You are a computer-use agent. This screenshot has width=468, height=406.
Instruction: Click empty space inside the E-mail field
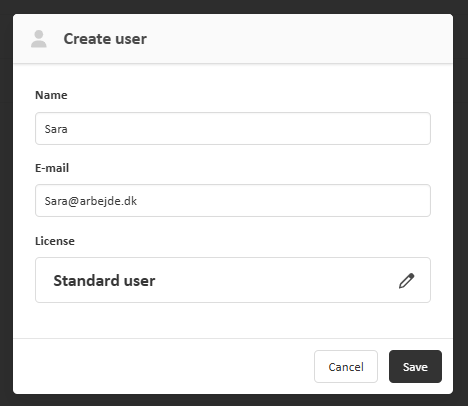click(x=283, y=201)
